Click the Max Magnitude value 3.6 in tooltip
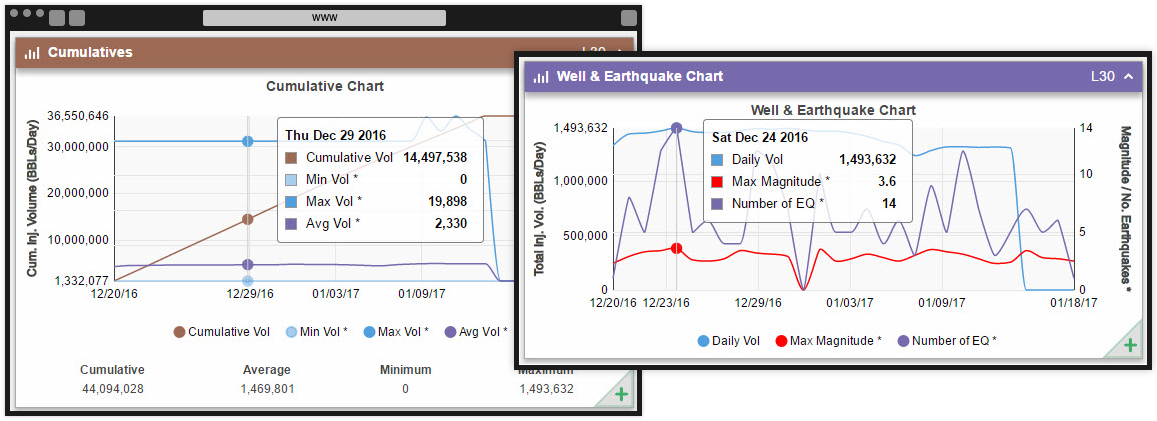 888,181
